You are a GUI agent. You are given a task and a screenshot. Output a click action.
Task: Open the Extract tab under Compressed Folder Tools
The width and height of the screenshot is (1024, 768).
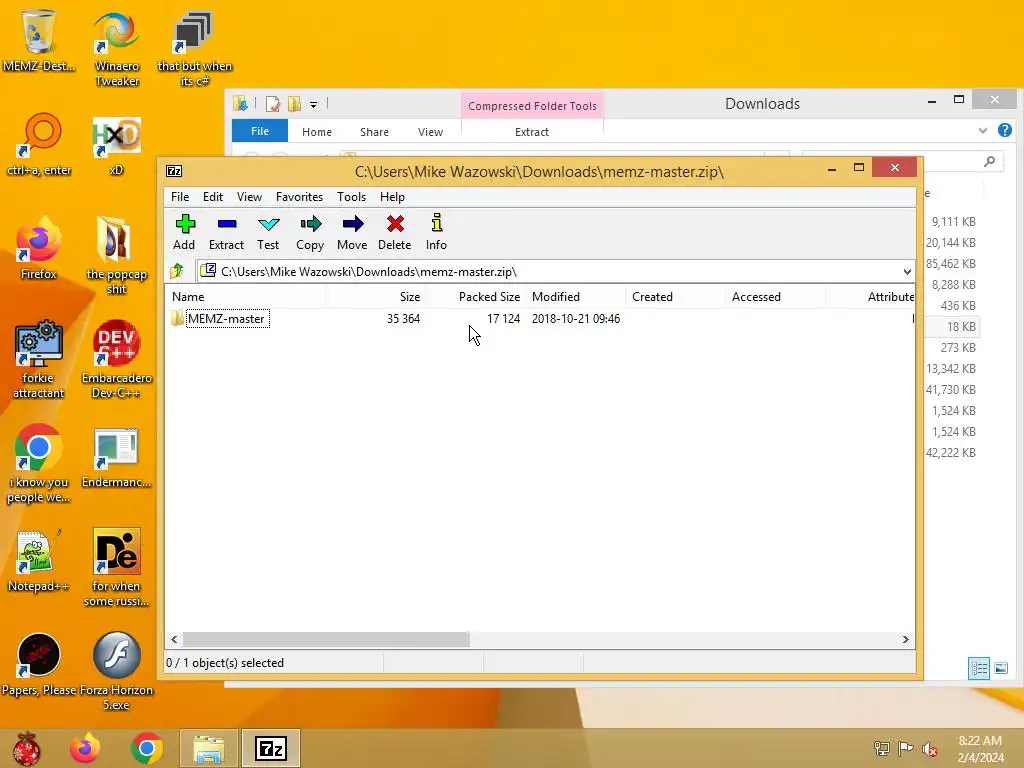pyautogui.click(x=532, y=131)
